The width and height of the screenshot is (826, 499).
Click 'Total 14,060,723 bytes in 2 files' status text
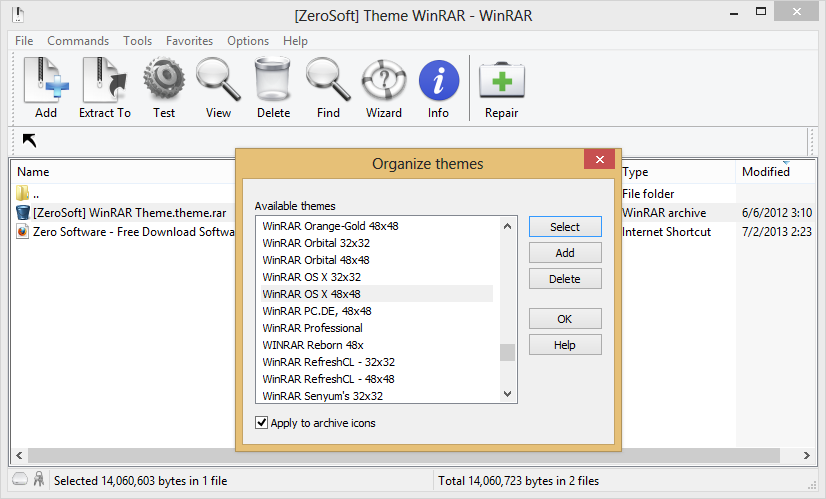point(518,481)
